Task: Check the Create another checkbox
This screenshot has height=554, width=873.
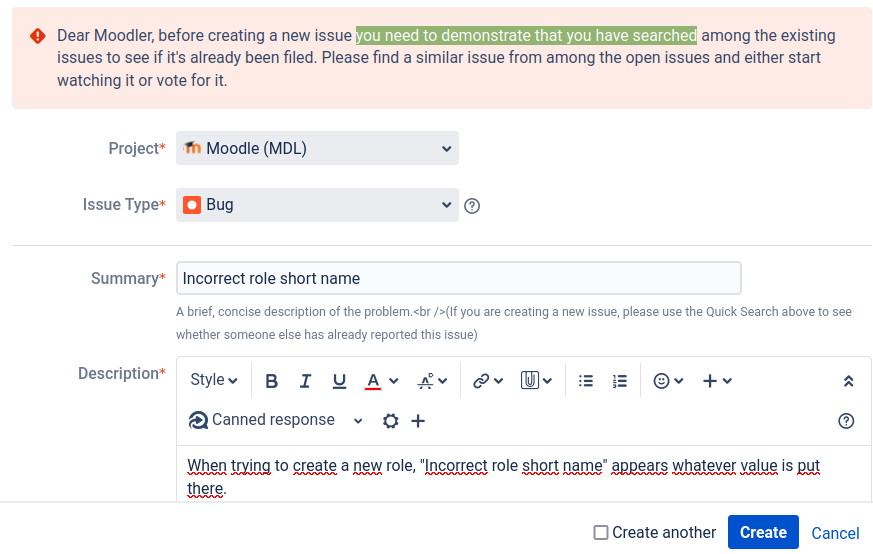Action: click(601, 533)
